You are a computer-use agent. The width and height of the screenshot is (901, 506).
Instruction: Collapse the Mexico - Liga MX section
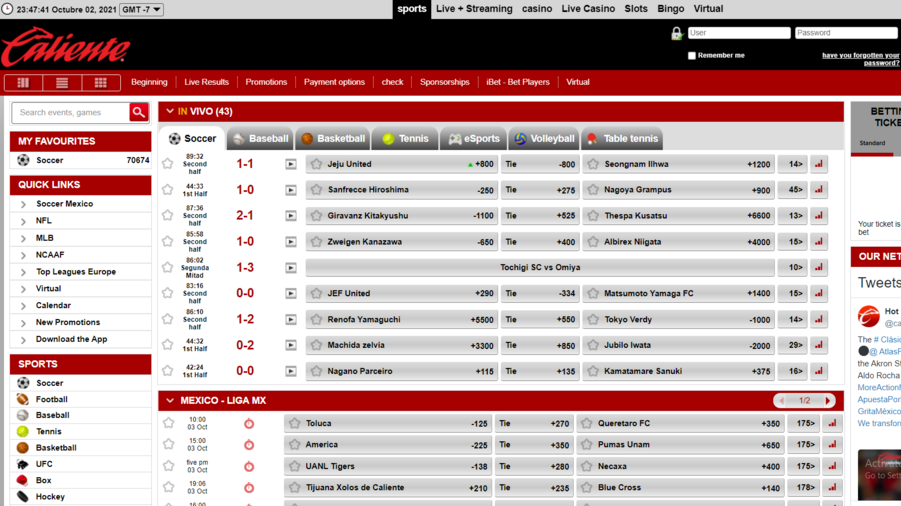[170, 401]
